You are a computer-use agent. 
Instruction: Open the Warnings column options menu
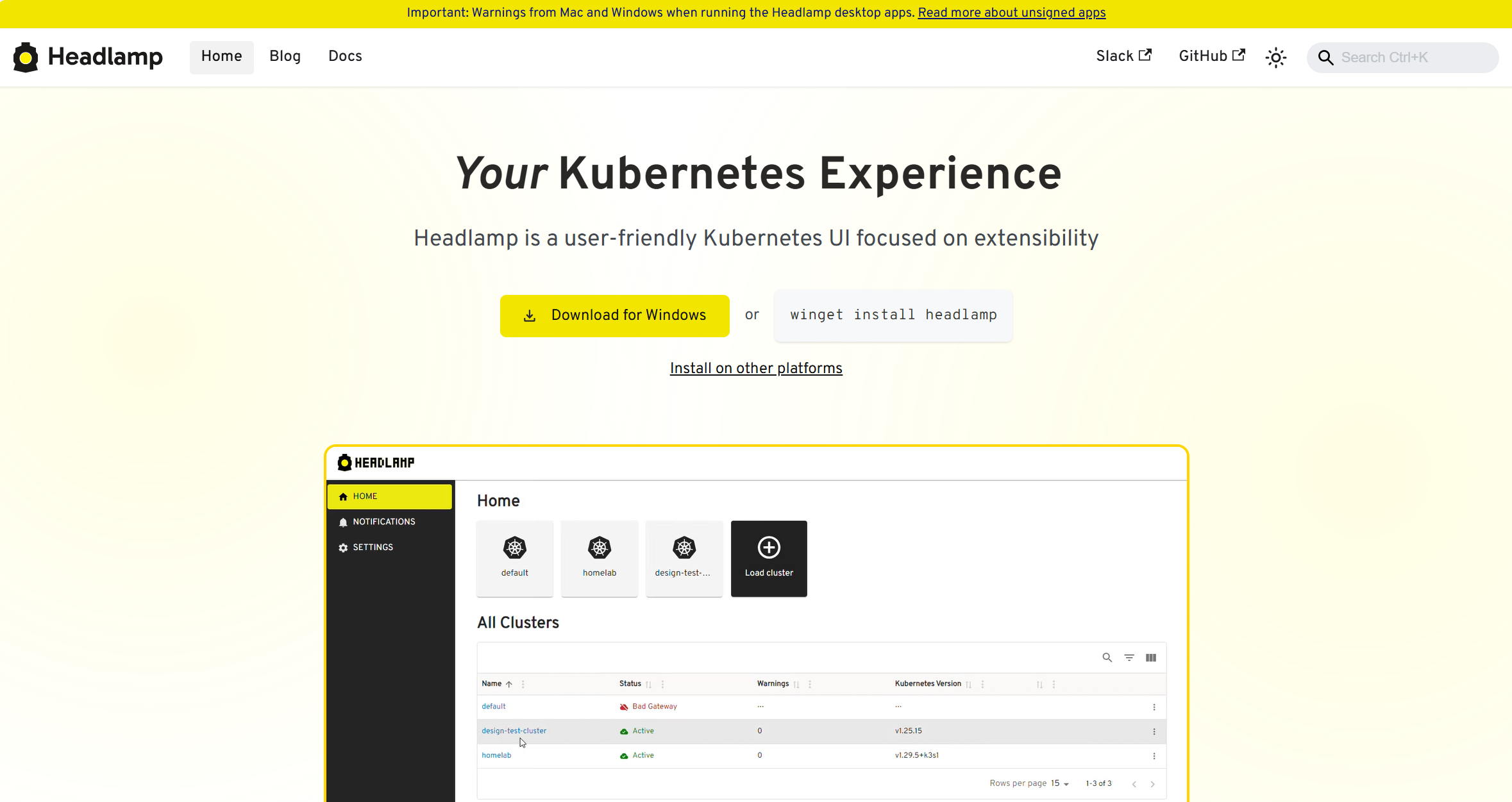pos(810,685)
